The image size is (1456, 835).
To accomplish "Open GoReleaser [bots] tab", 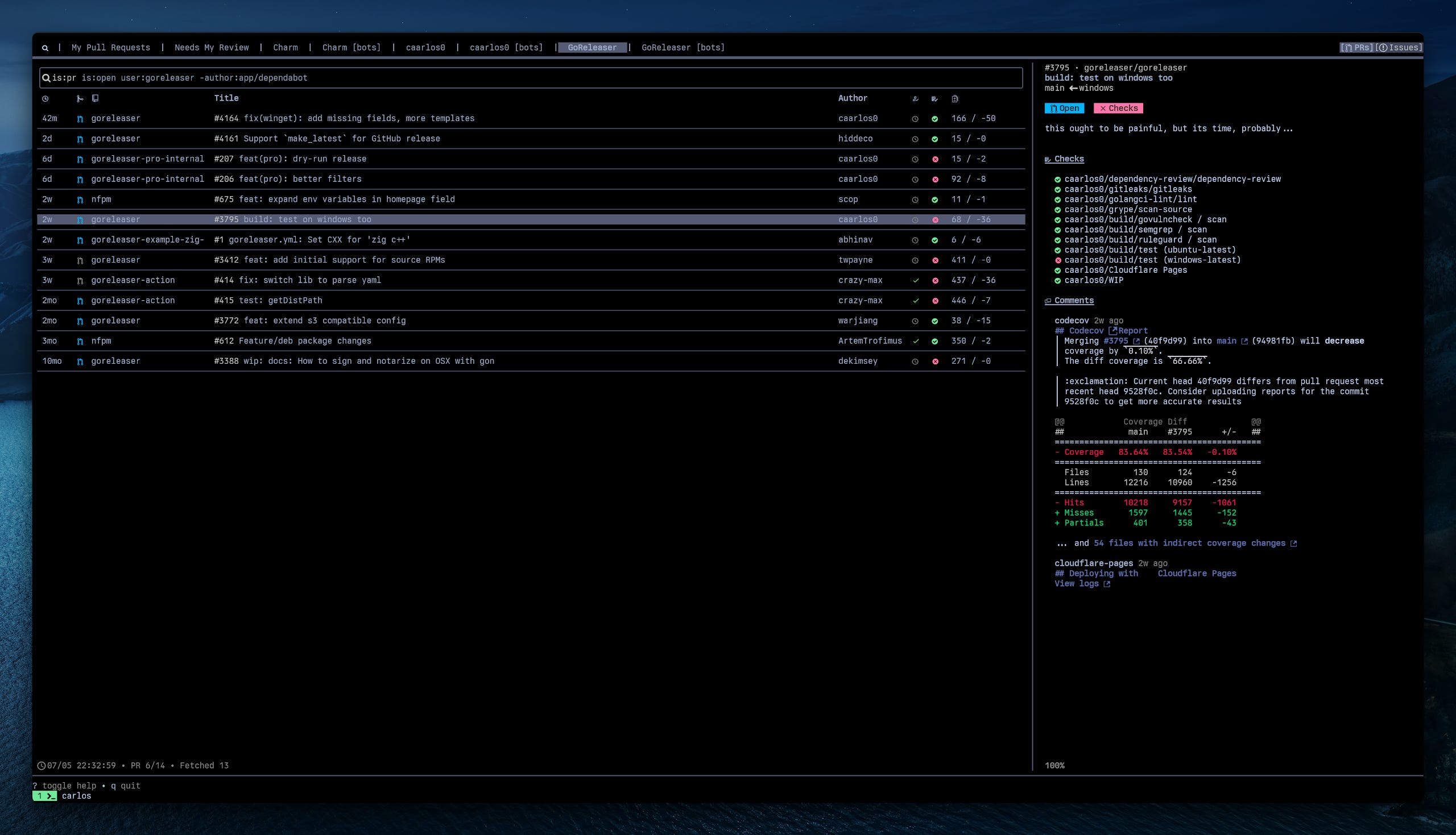I will [683, 48].
